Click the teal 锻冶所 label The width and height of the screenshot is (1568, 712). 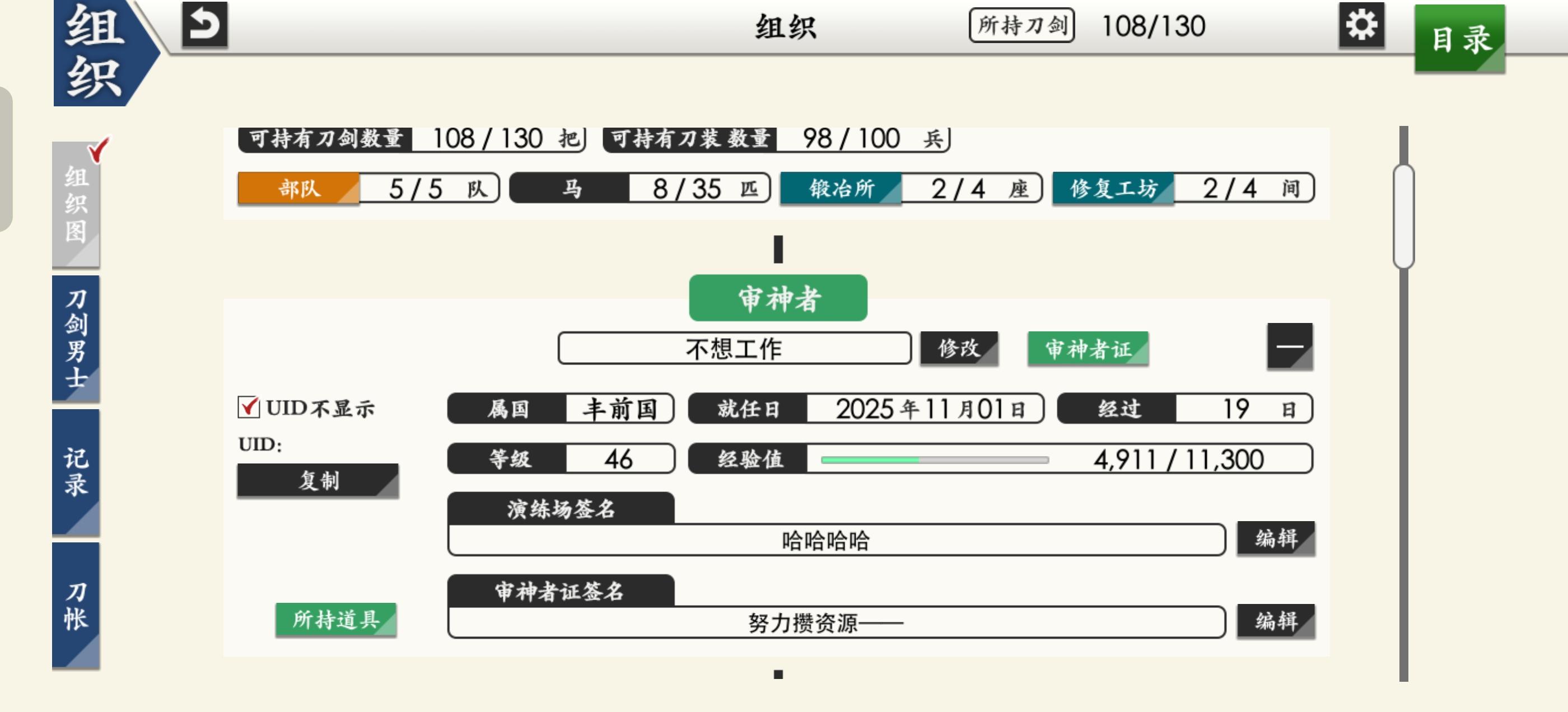841,188
